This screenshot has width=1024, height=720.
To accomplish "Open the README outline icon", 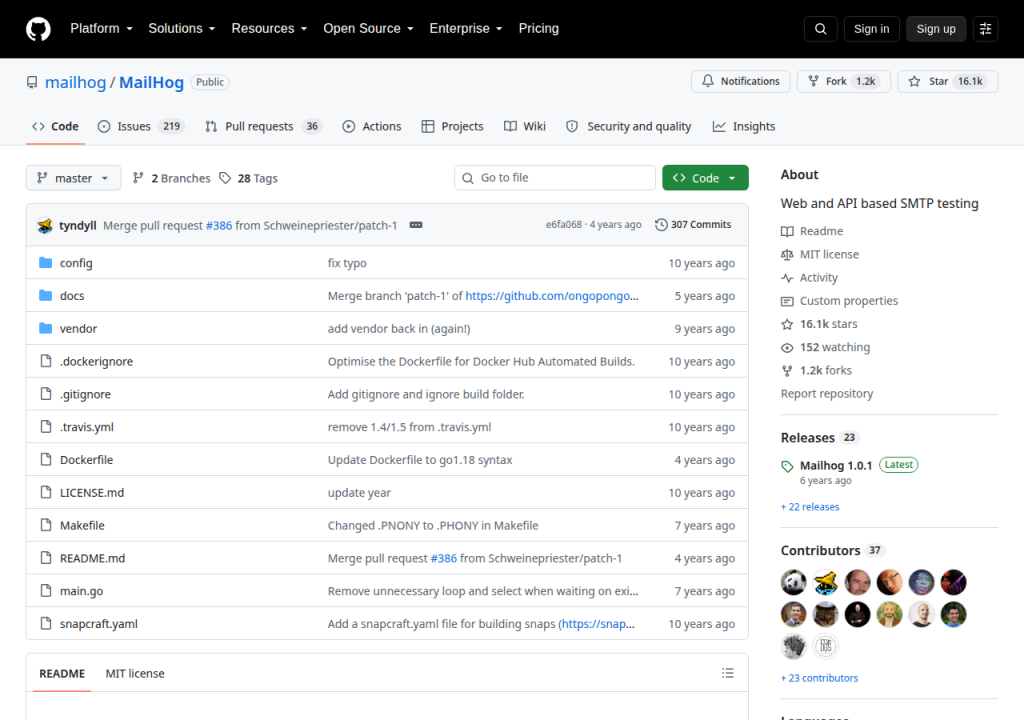I will pyautogui.click(x=728, y=673).
